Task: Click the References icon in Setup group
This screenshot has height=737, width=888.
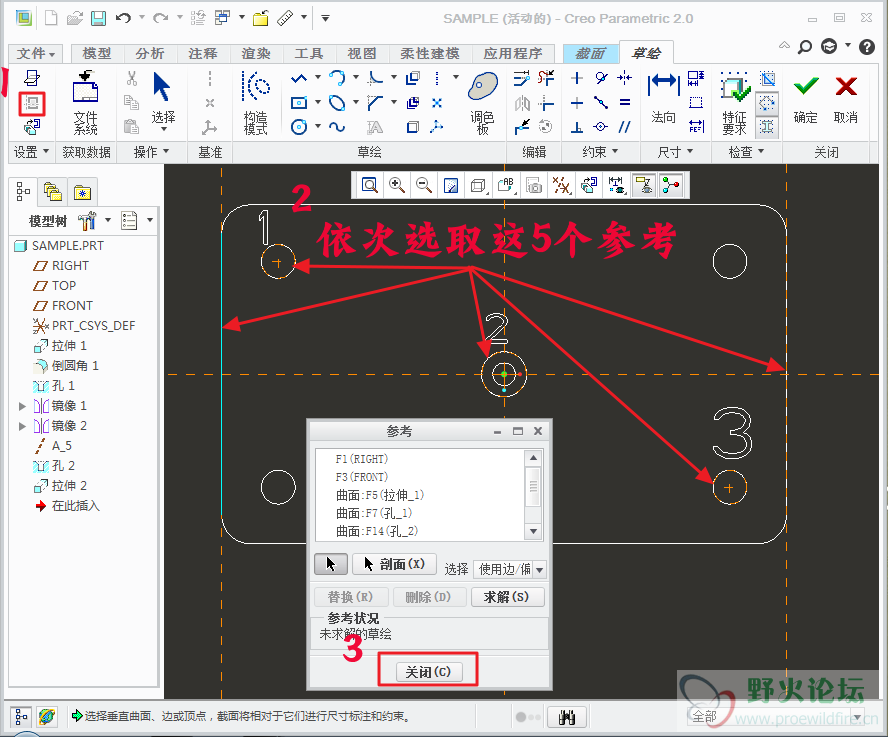Action: point(32,104)
